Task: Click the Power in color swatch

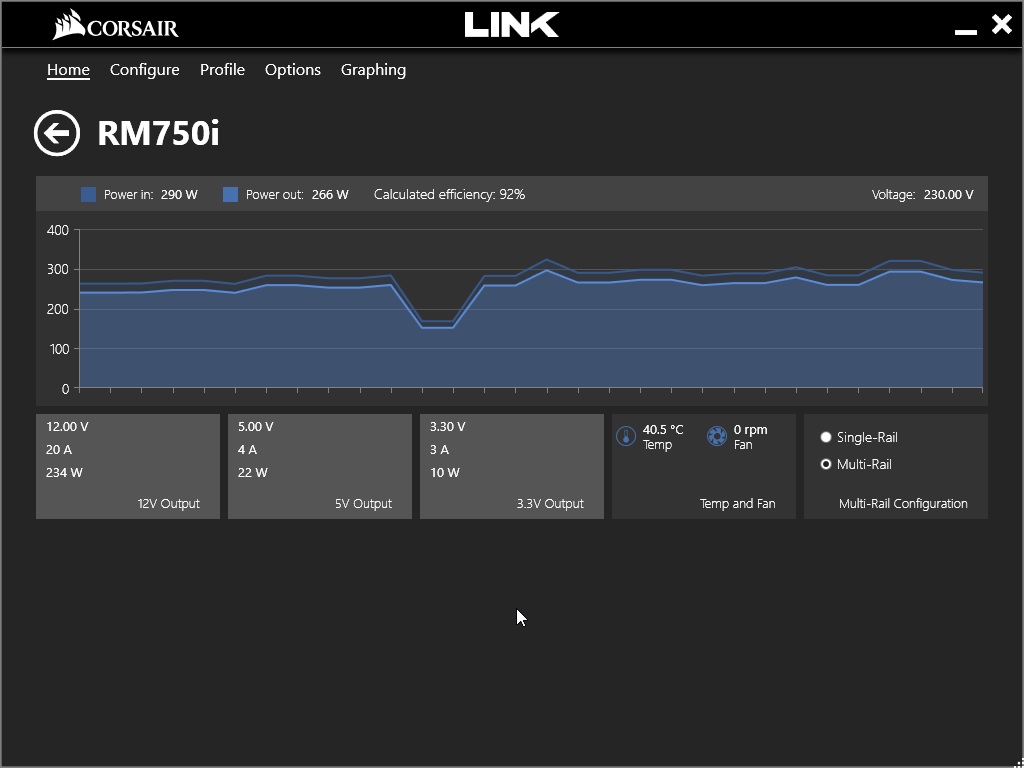Action: click(x=89, y=195)
